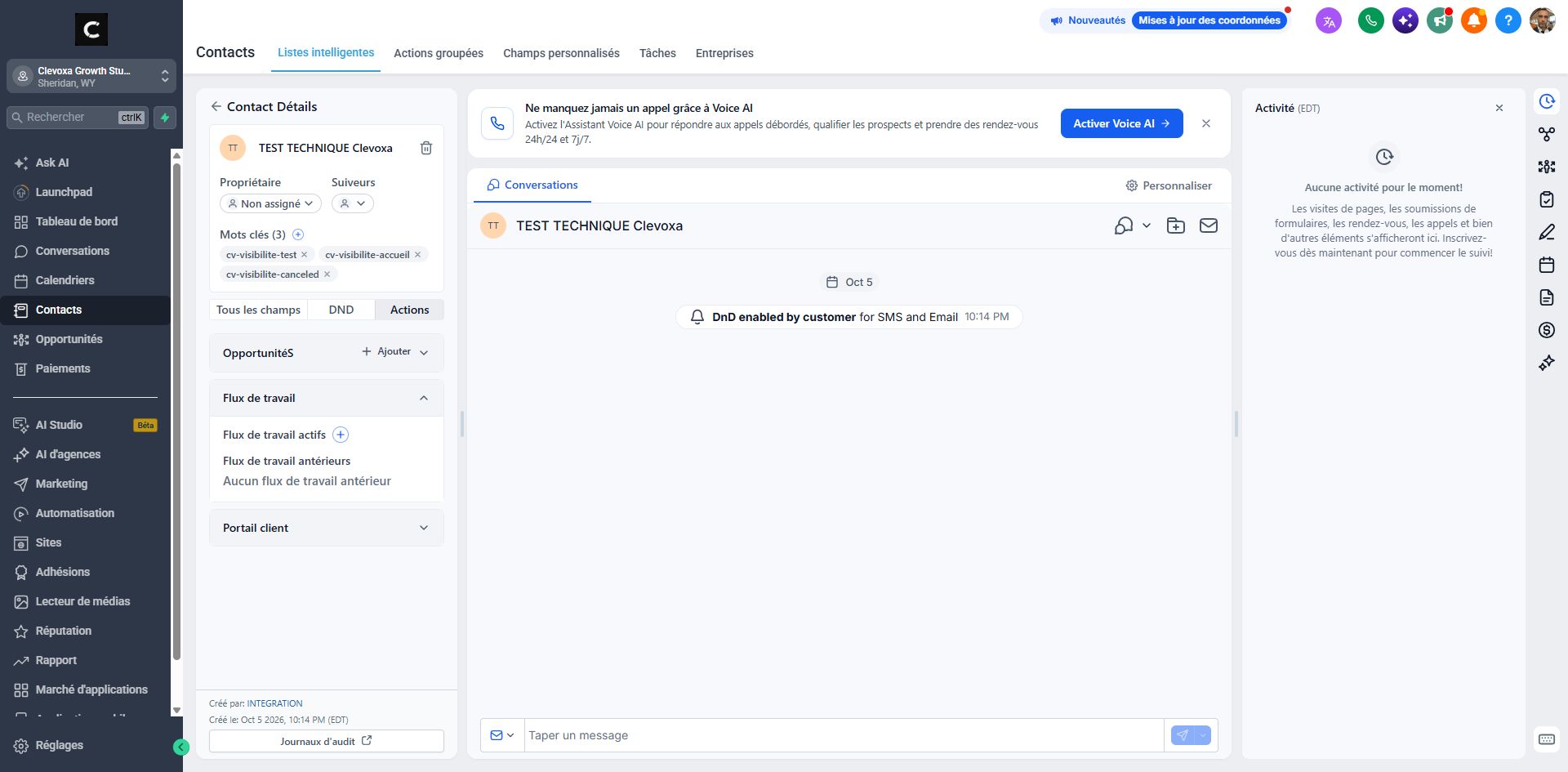Open the Suiveurs followers dropdown

[353, 203]
